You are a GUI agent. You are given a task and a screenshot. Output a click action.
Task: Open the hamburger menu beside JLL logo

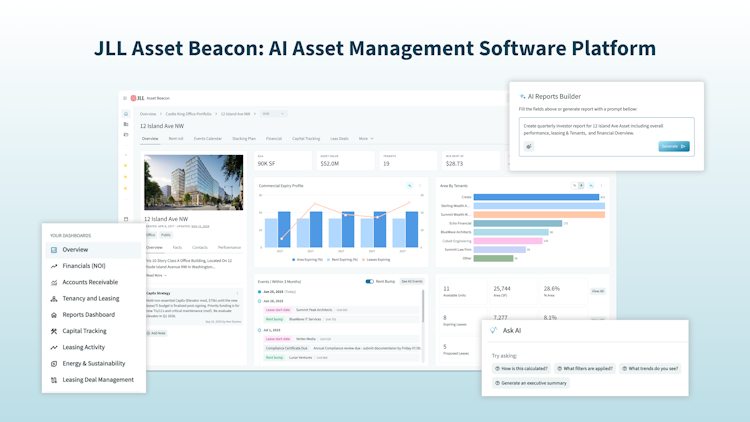click(125, 98)
